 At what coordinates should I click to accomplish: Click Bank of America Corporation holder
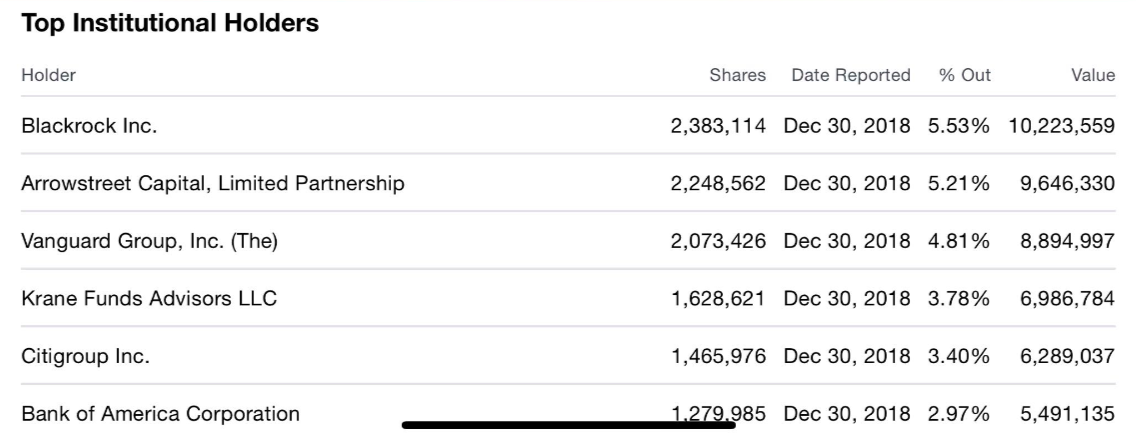point(160,413)
